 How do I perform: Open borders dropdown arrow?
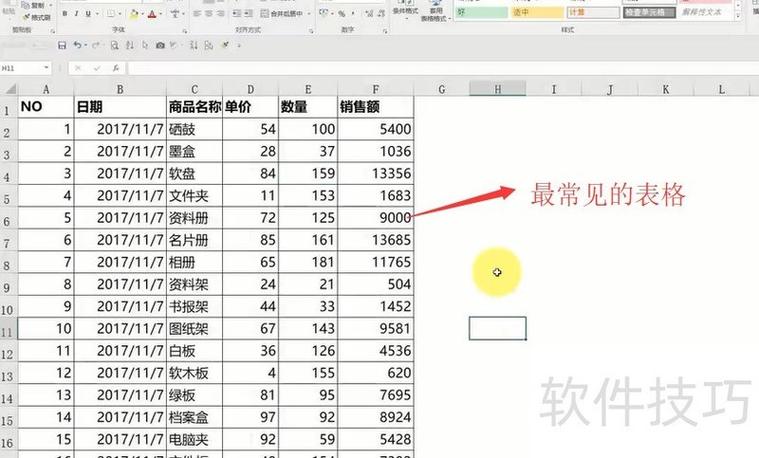[120, 14]
